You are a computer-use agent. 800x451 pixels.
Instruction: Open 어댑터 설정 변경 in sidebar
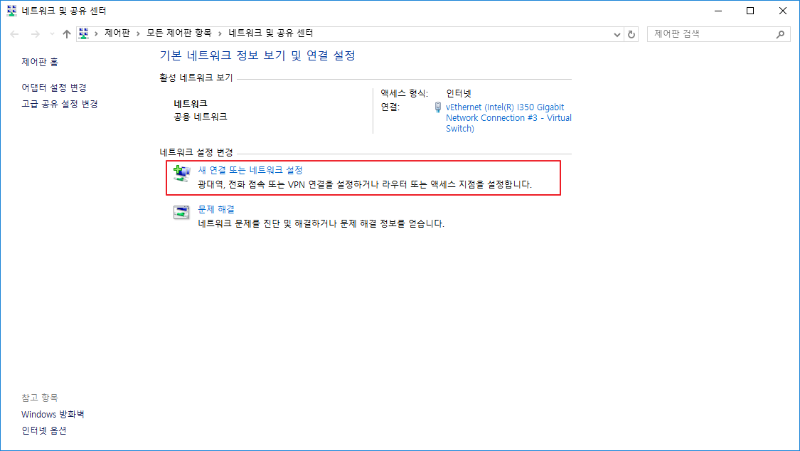click(x=54, y=88)
